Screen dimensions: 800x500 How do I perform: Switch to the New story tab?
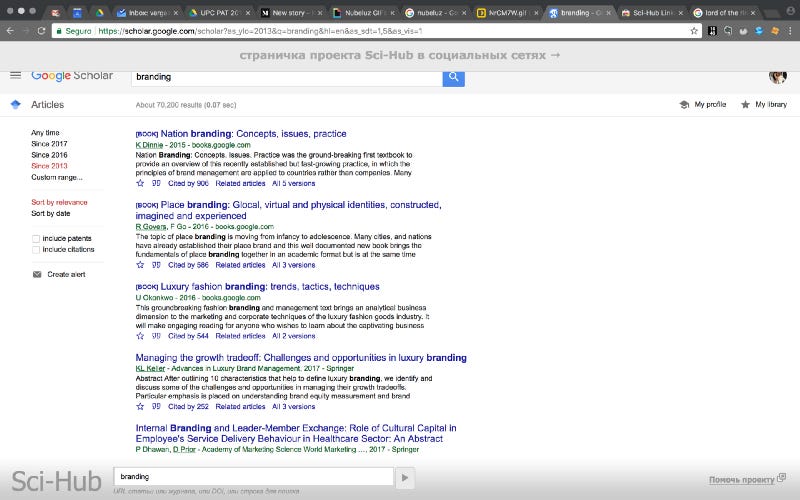290,13
